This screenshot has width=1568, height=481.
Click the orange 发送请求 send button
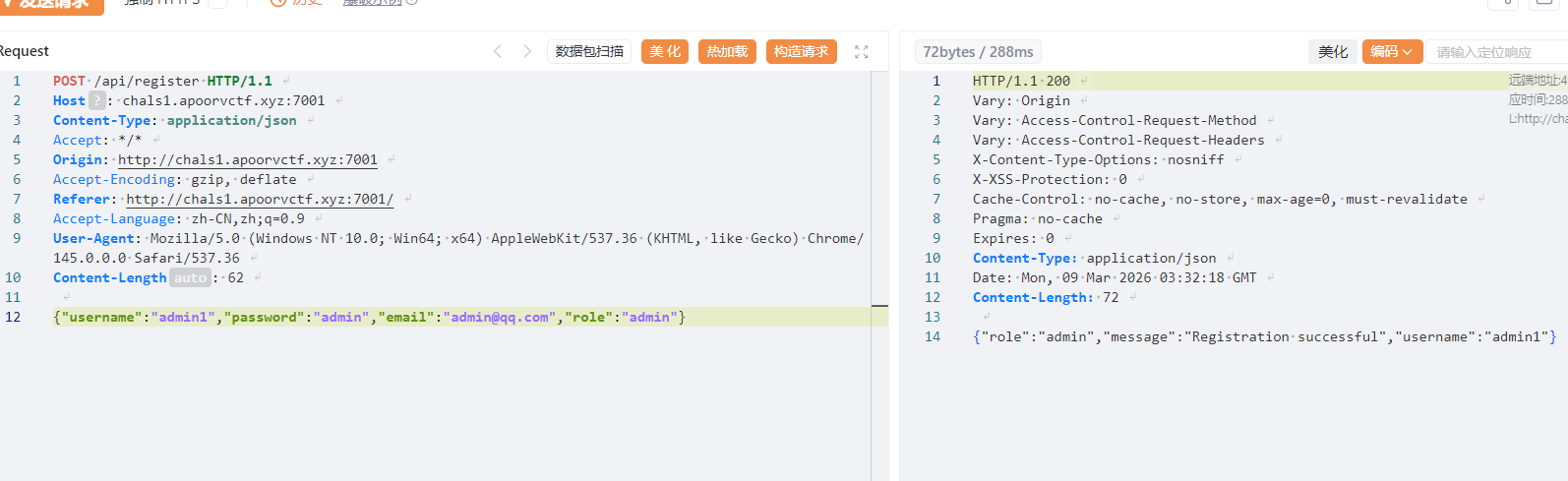coord(52,4)
